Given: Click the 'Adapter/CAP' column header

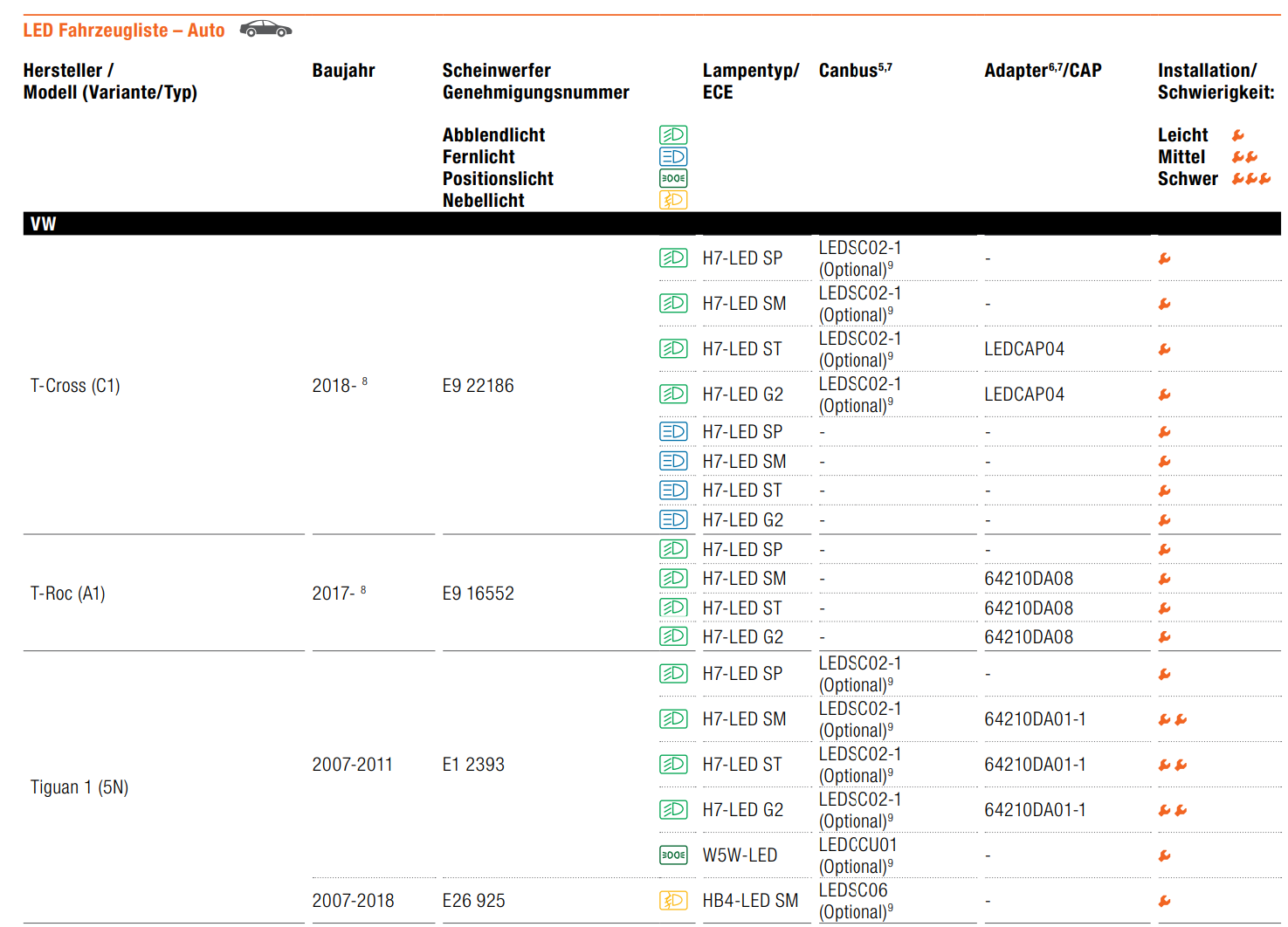Looking at the screenshot, I should tap(1043, 71).
